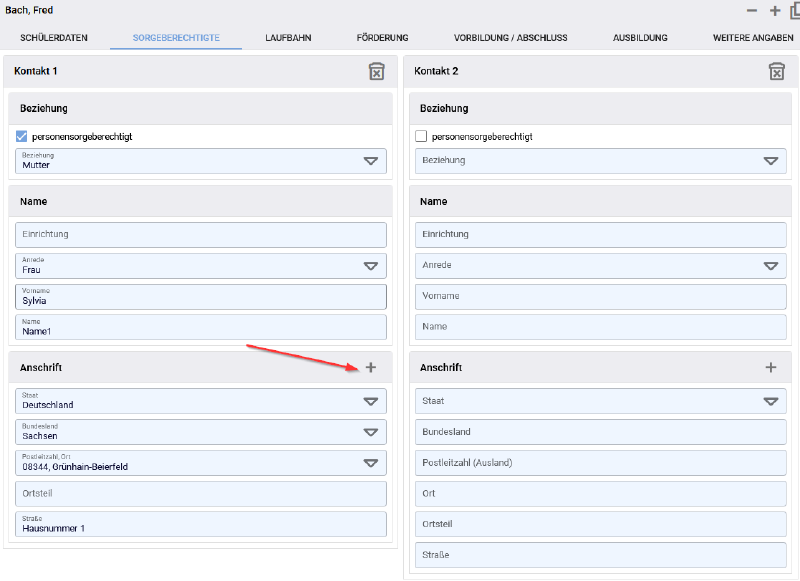
Task: Click the minus icon in top title bar
Action: coord(752,10)
